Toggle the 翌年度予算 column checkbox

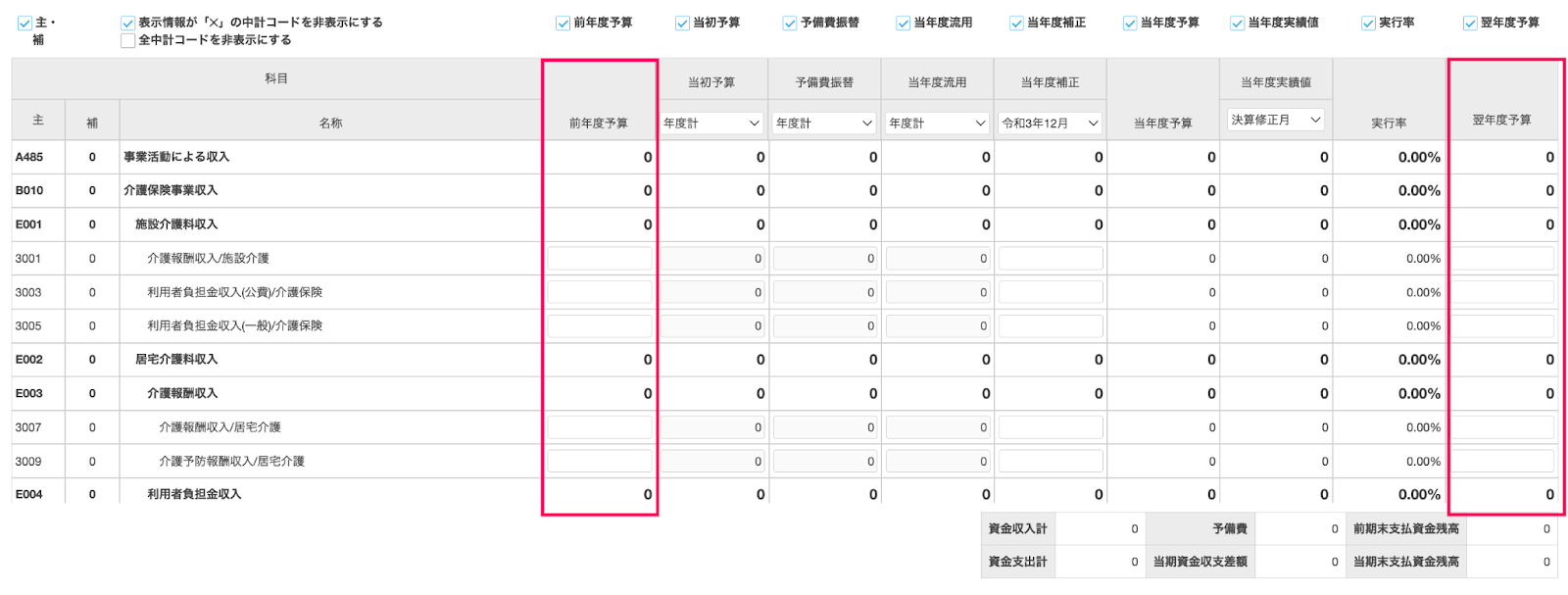pos(1470,23)
